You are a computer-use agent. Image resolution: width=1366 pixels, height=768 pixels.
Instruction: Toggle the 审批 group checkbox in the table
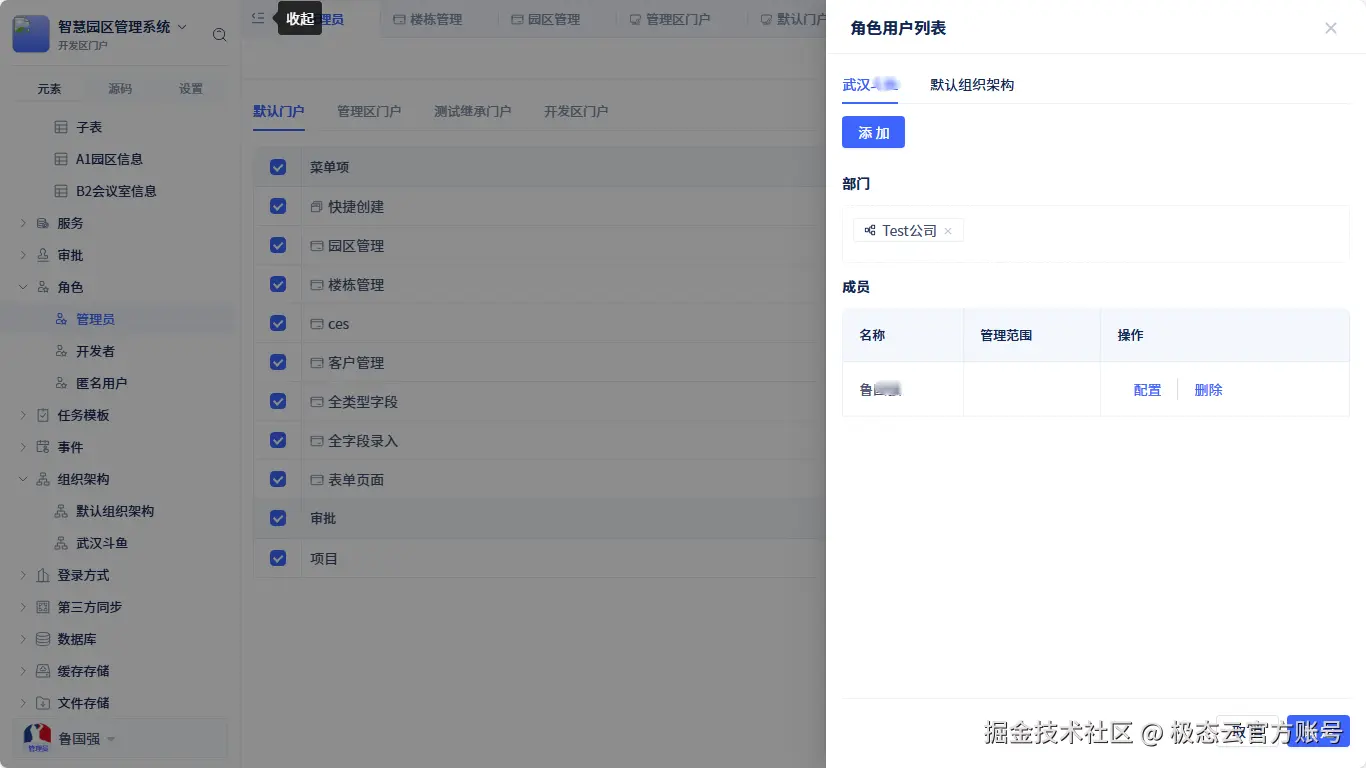(x=278, y=518)
